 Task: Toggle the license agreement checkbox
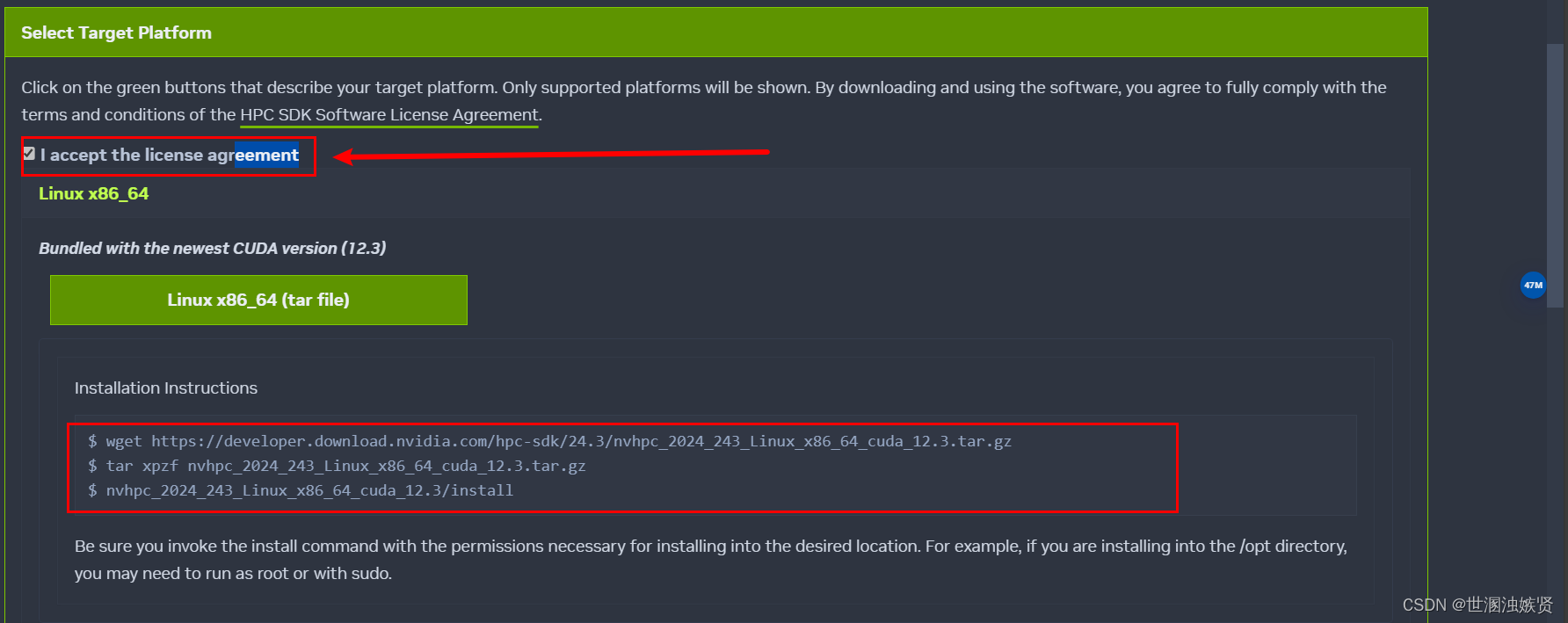click(29, 154)
